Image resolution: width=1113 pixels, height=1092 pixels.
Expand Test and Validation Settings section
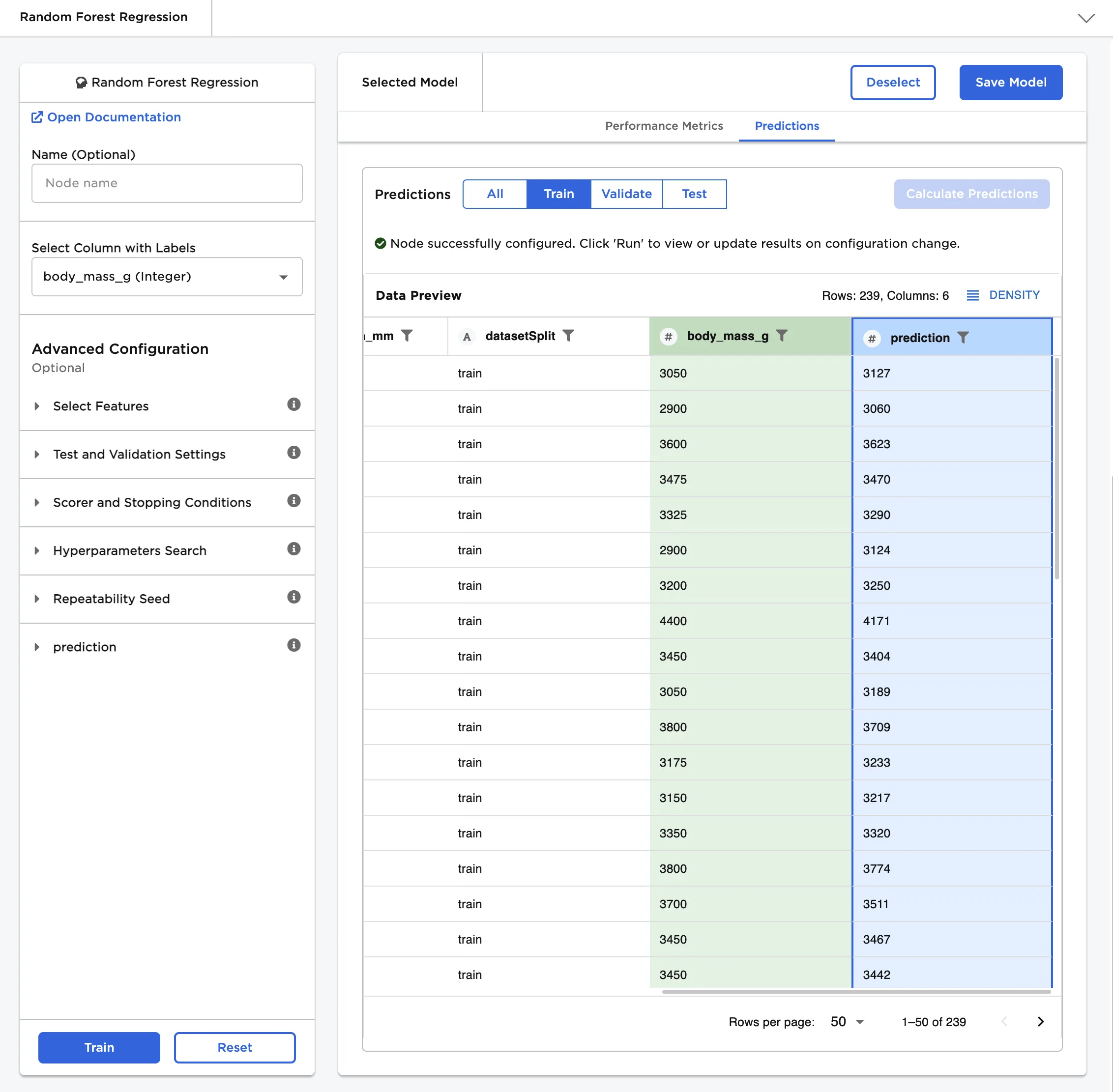[139, 454]
